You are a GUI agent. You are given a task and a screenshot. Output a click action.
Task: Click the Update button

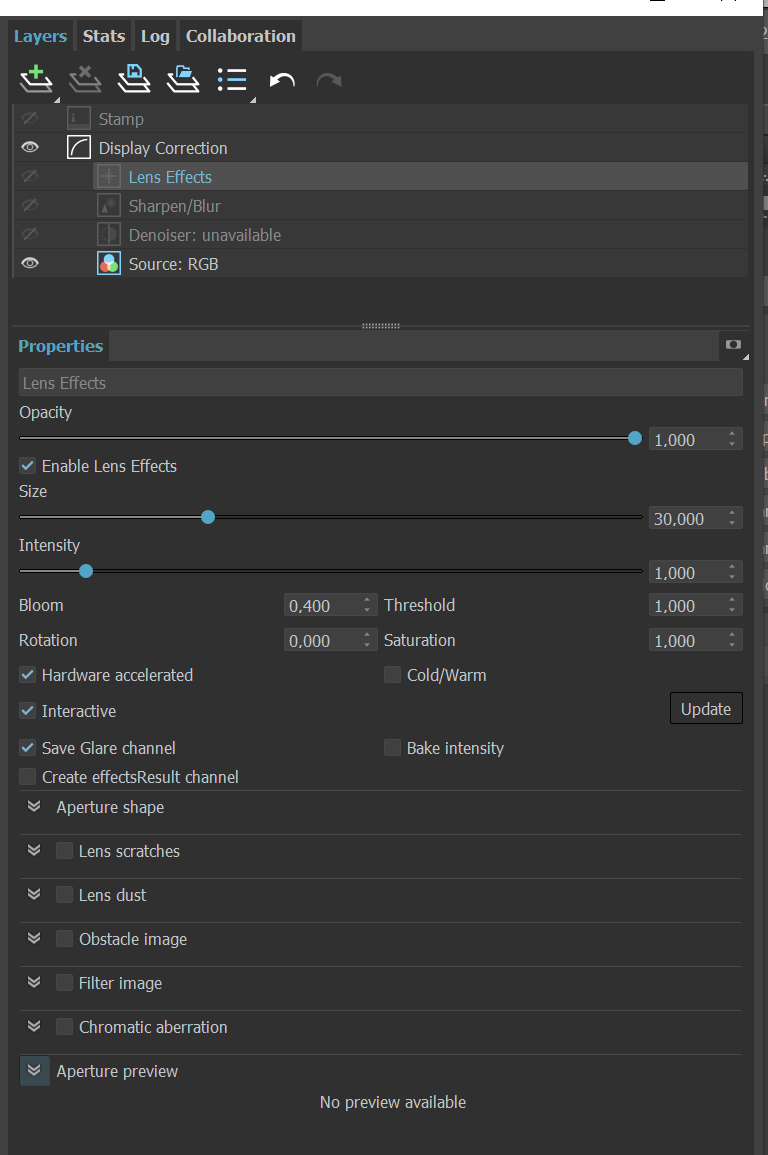point(706,709)
